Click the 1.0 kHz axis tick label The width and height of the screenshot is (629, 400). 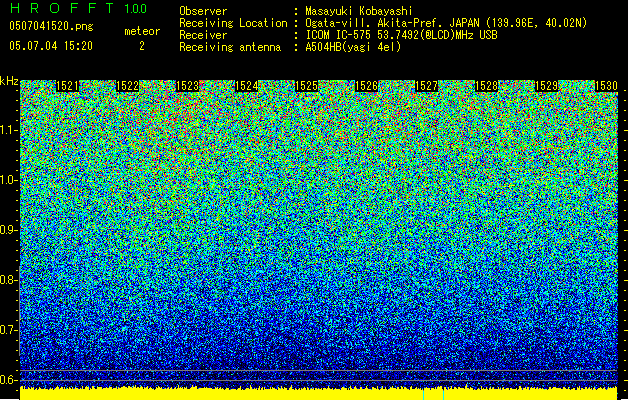coord(8,180)
